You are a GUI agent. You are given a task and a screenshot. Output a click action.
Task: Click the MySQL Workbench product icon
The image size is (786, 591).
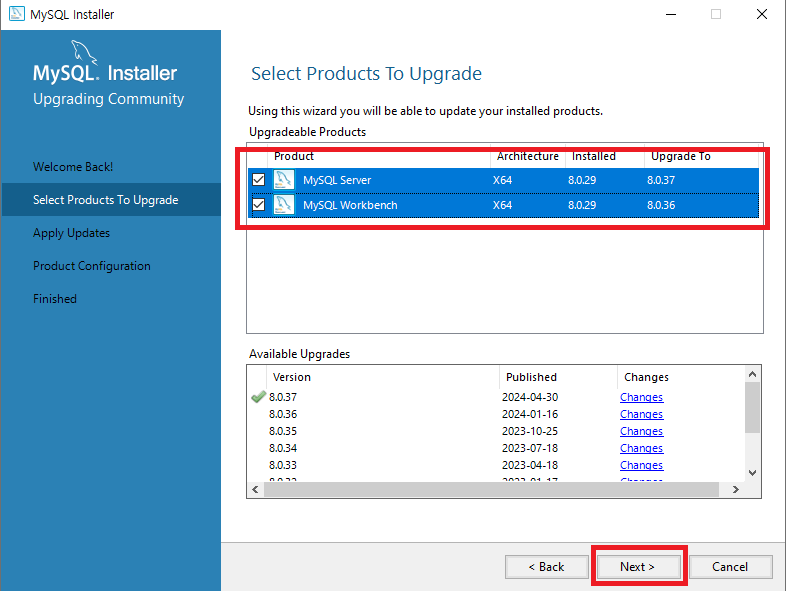pyautogui.click(x=284, y=205)
